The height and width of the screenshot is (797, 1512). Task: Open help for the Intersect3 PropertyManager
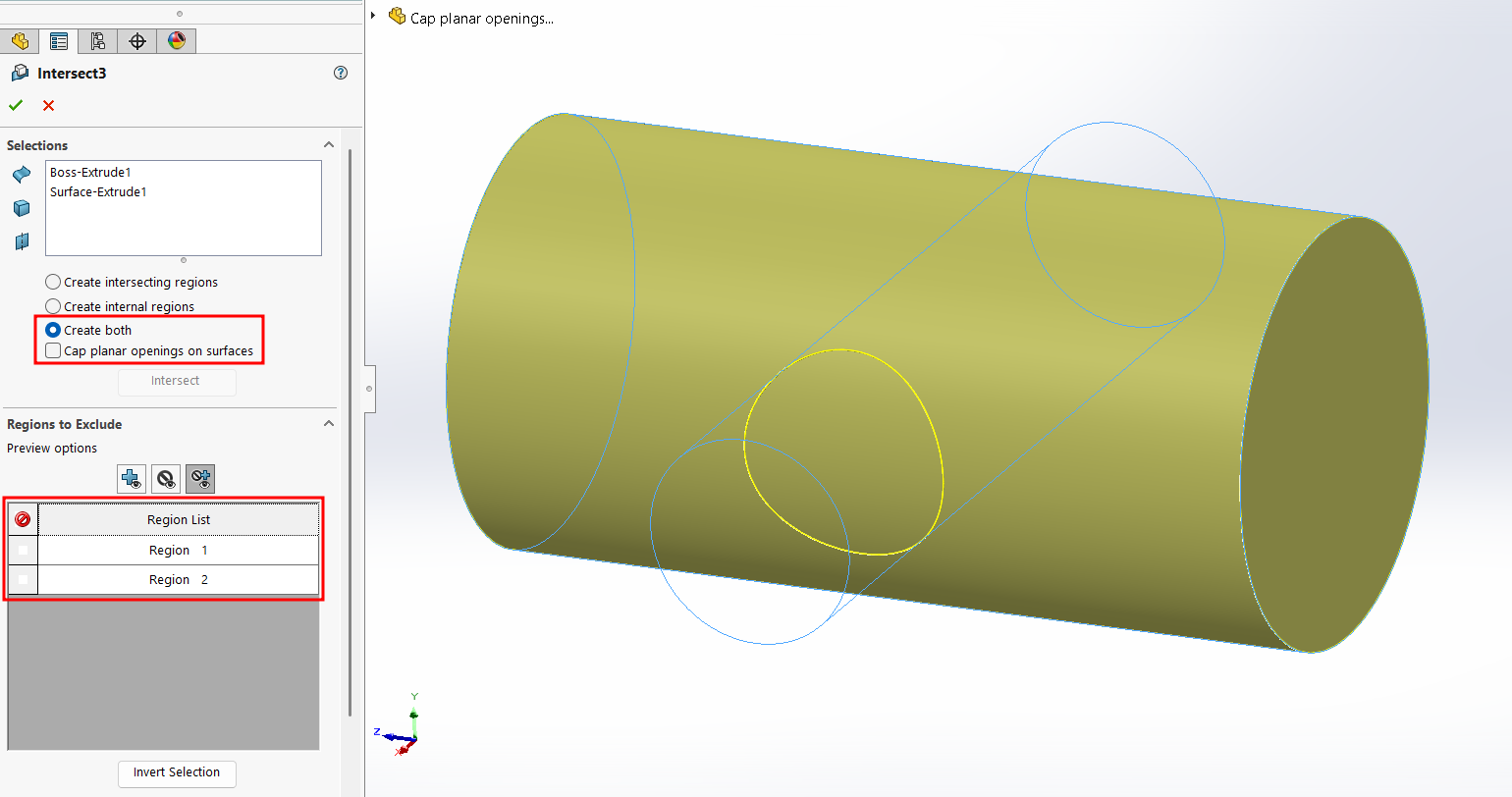tap(341, 73)
